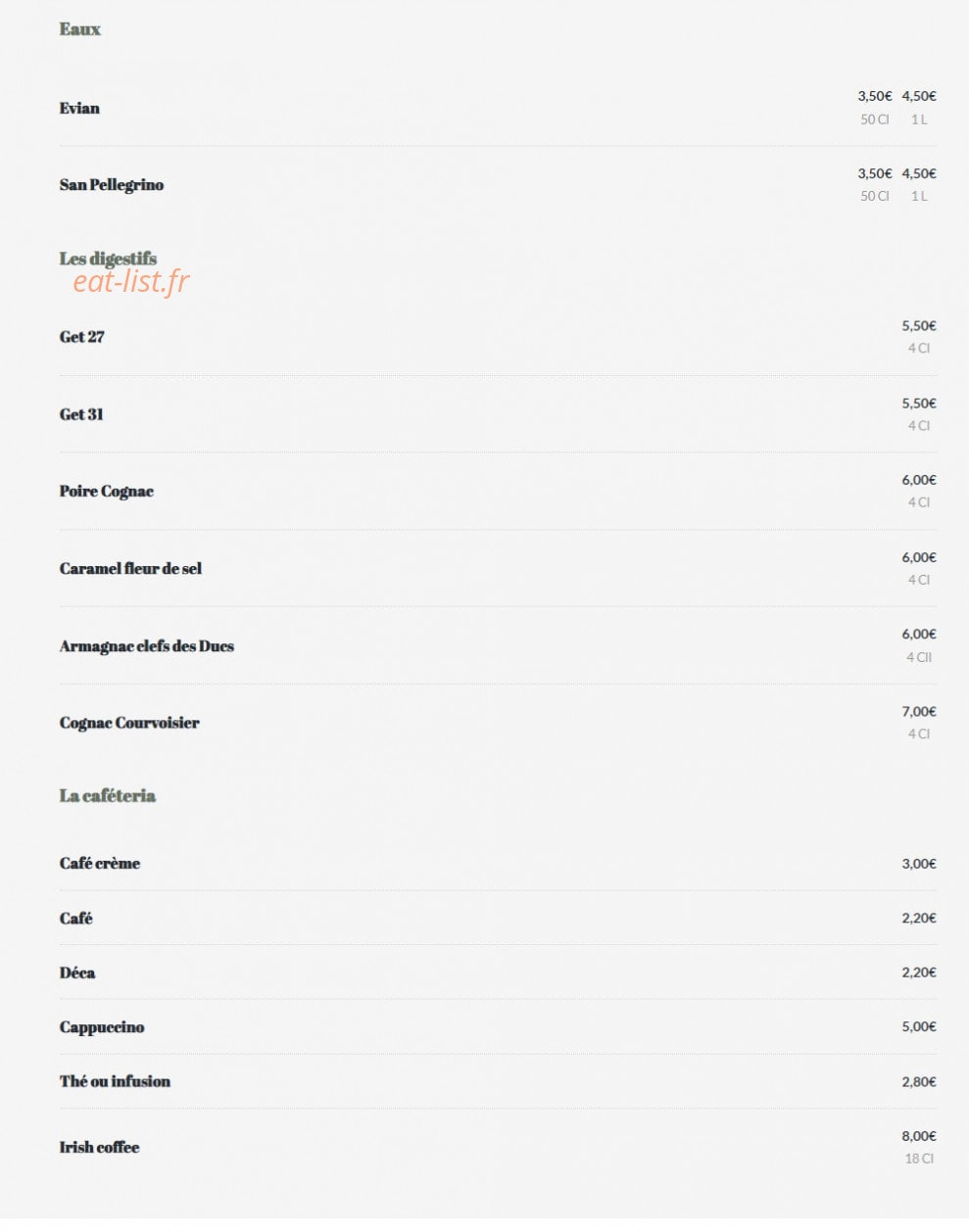Select the Déca item
Image resolution: width=969 pixels, height=1232 pixels.
77,972
